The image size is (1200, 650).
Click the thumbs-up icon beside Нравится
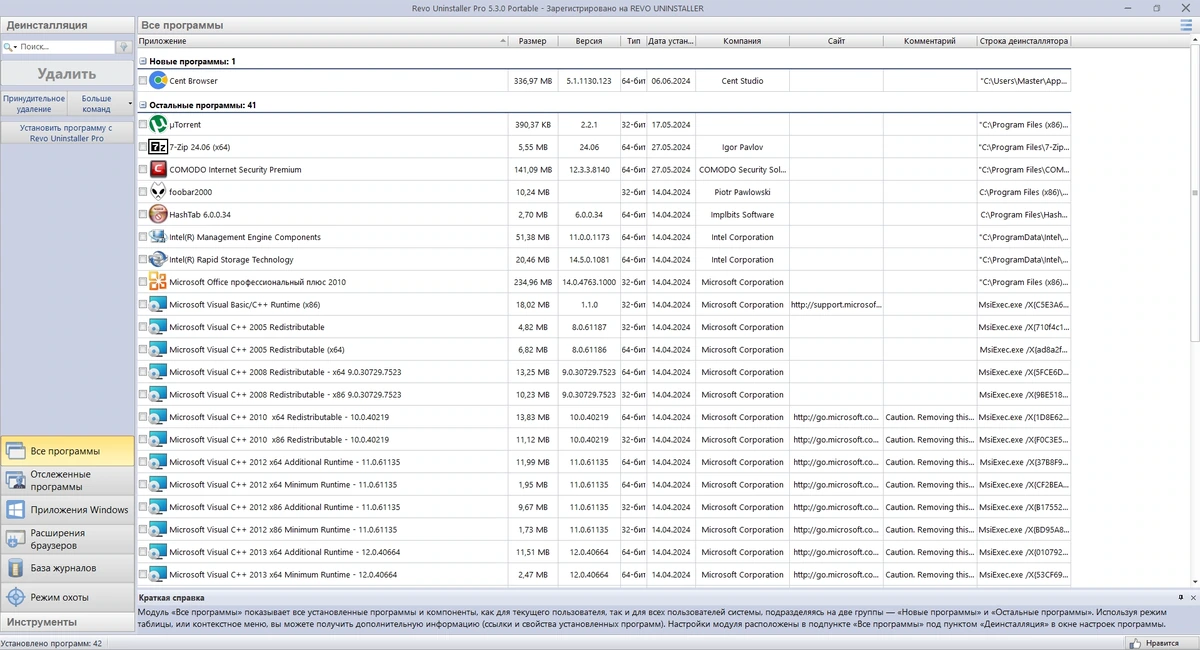tap(1136, 644)
